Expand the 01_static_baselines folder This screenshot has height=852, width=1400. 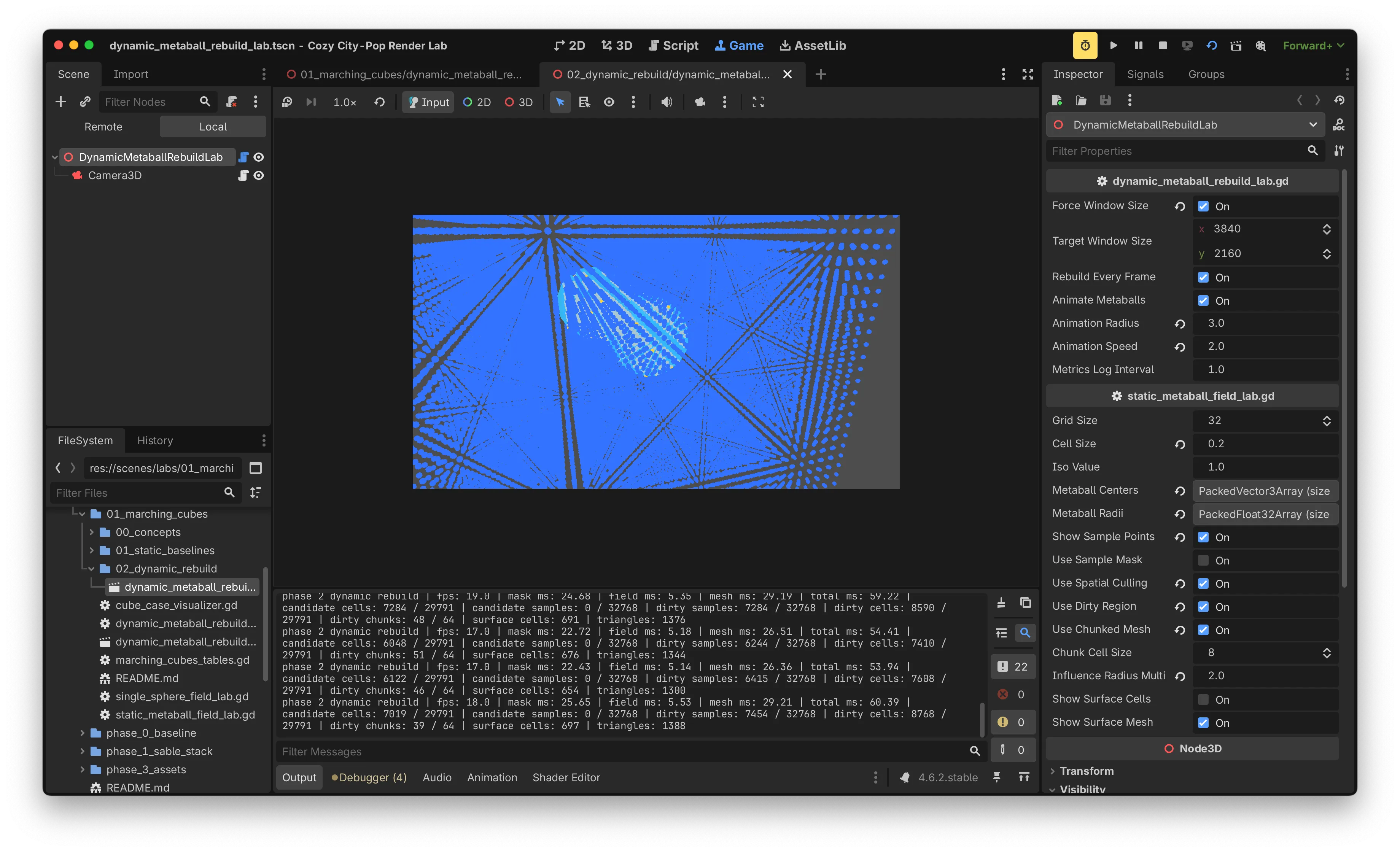tap(91, 550)
